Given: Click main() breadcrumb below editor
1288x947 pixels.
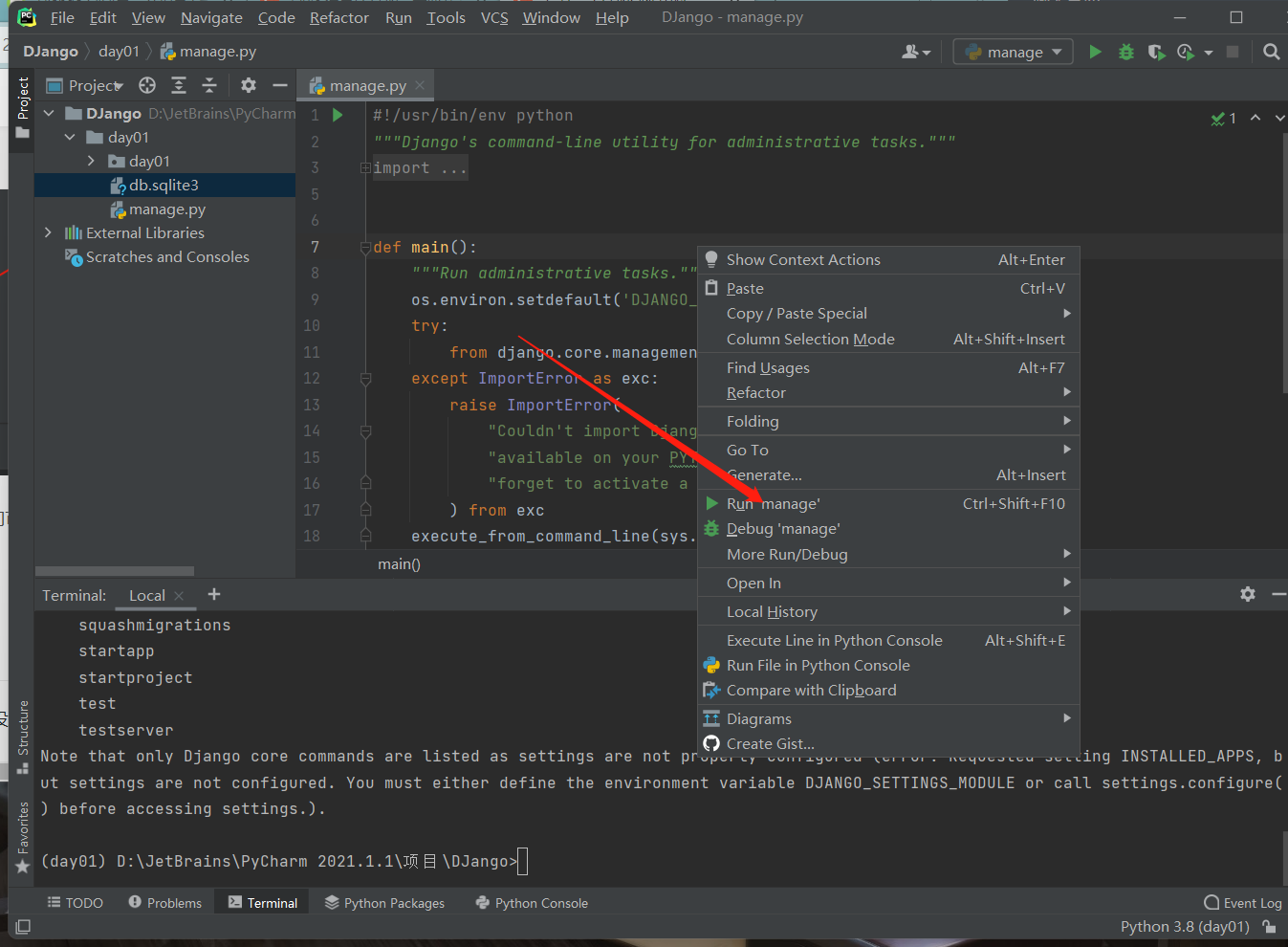Looking at the screenshot, I should click(399, 563).
